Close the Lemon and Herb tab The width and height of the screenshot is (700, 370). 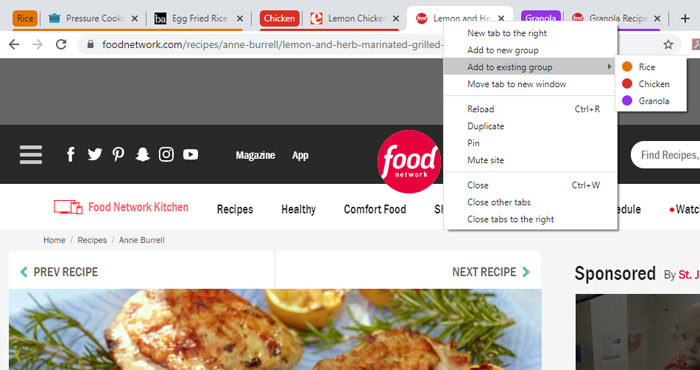[x=501, y=19]
